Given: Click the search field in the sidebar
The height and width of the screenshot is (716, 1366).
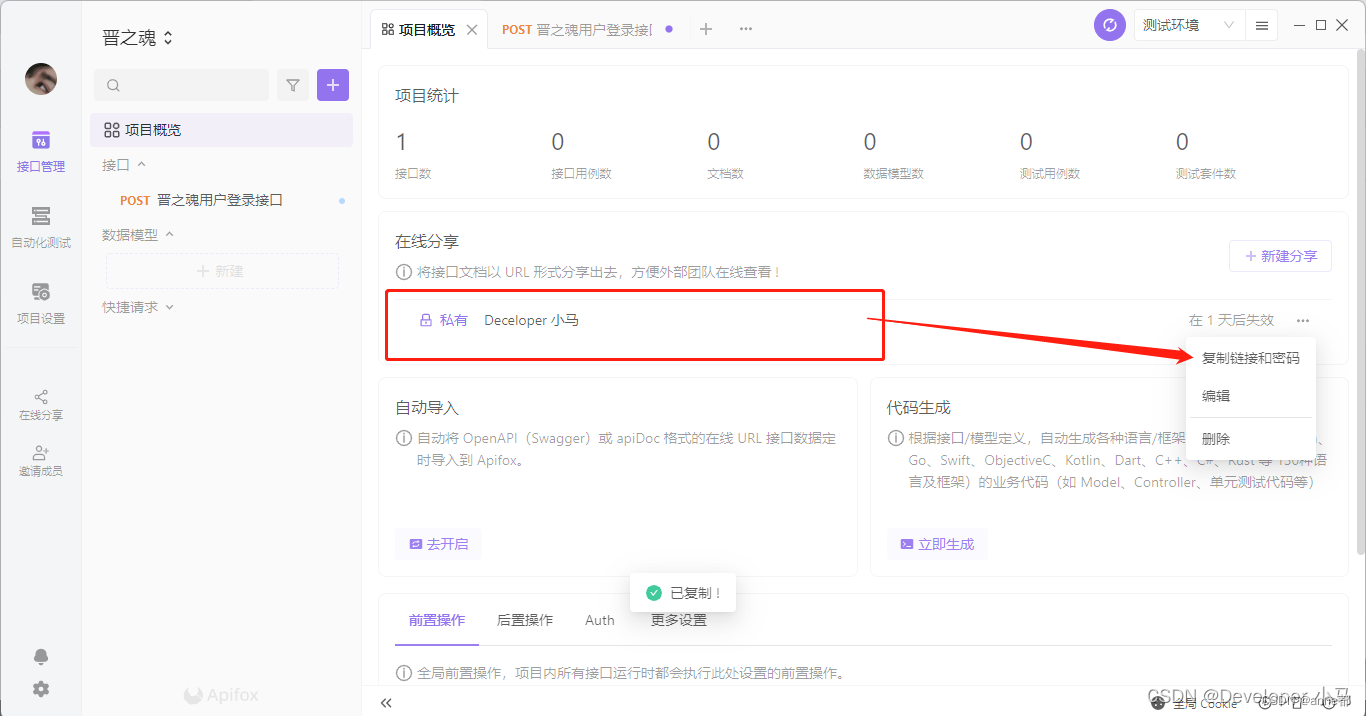Looking at the screenshot, I should click(181, 85).
